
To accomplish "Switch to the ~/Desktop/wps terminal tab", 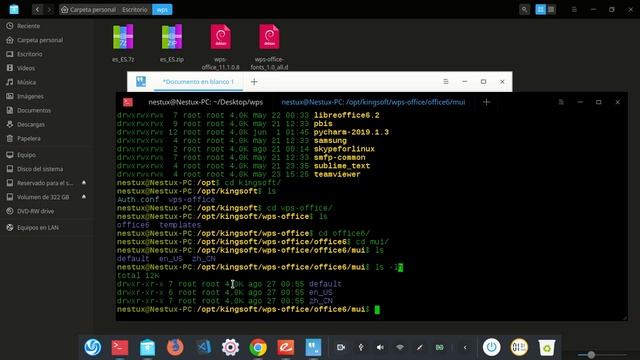I will [x=205, y=102].
